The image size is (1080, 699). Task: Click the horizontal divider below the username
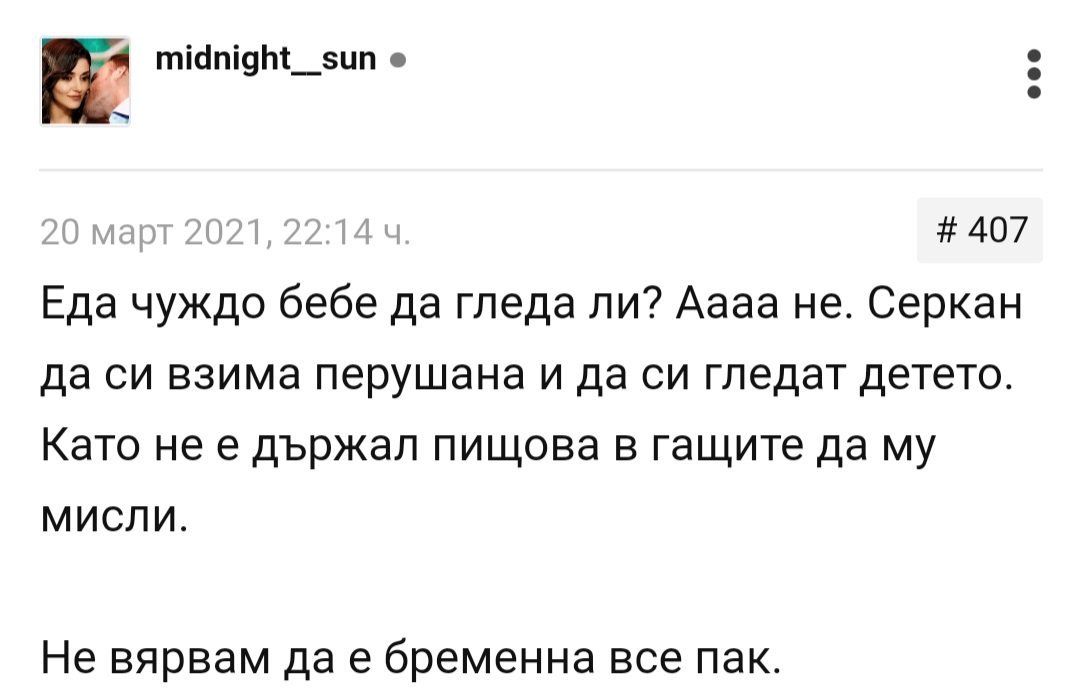pos(540,170)
